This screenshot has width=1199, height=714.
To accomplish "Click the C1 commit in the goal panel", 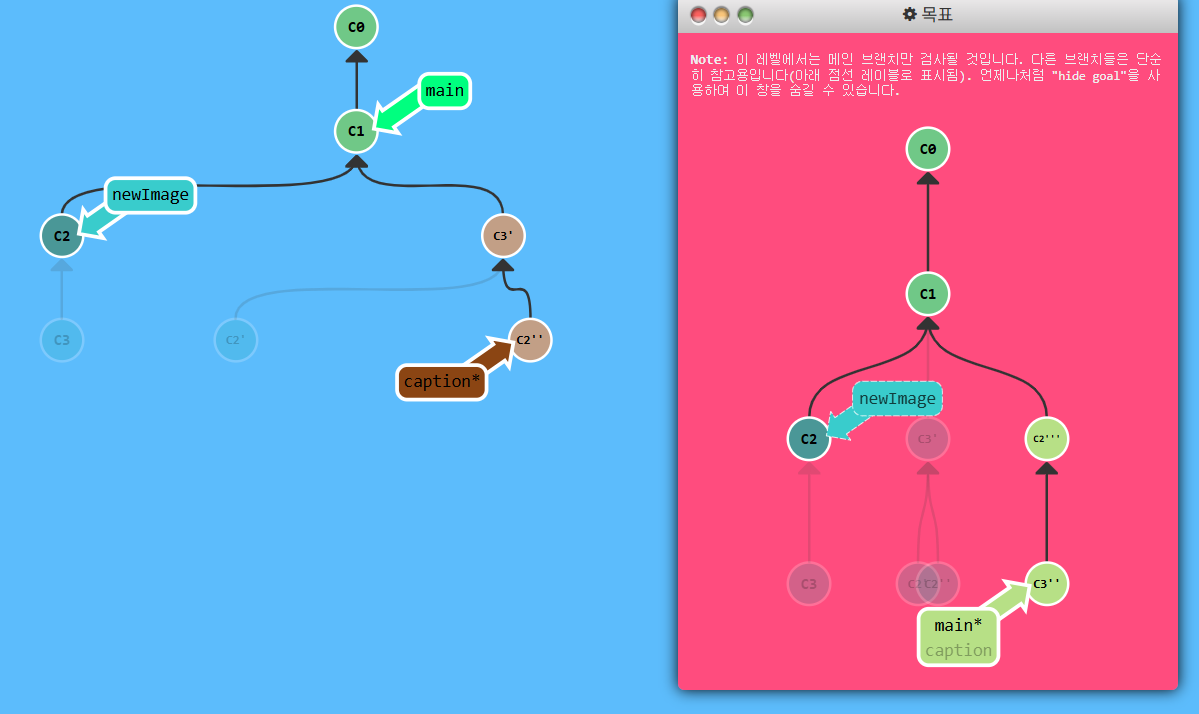I will tap(927, 294).
